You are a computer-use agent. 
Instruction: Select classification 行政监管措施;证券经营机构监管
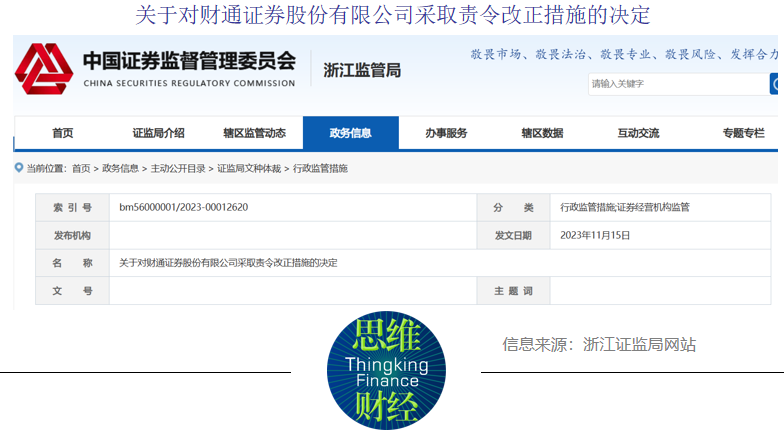(x=625, y=207)
